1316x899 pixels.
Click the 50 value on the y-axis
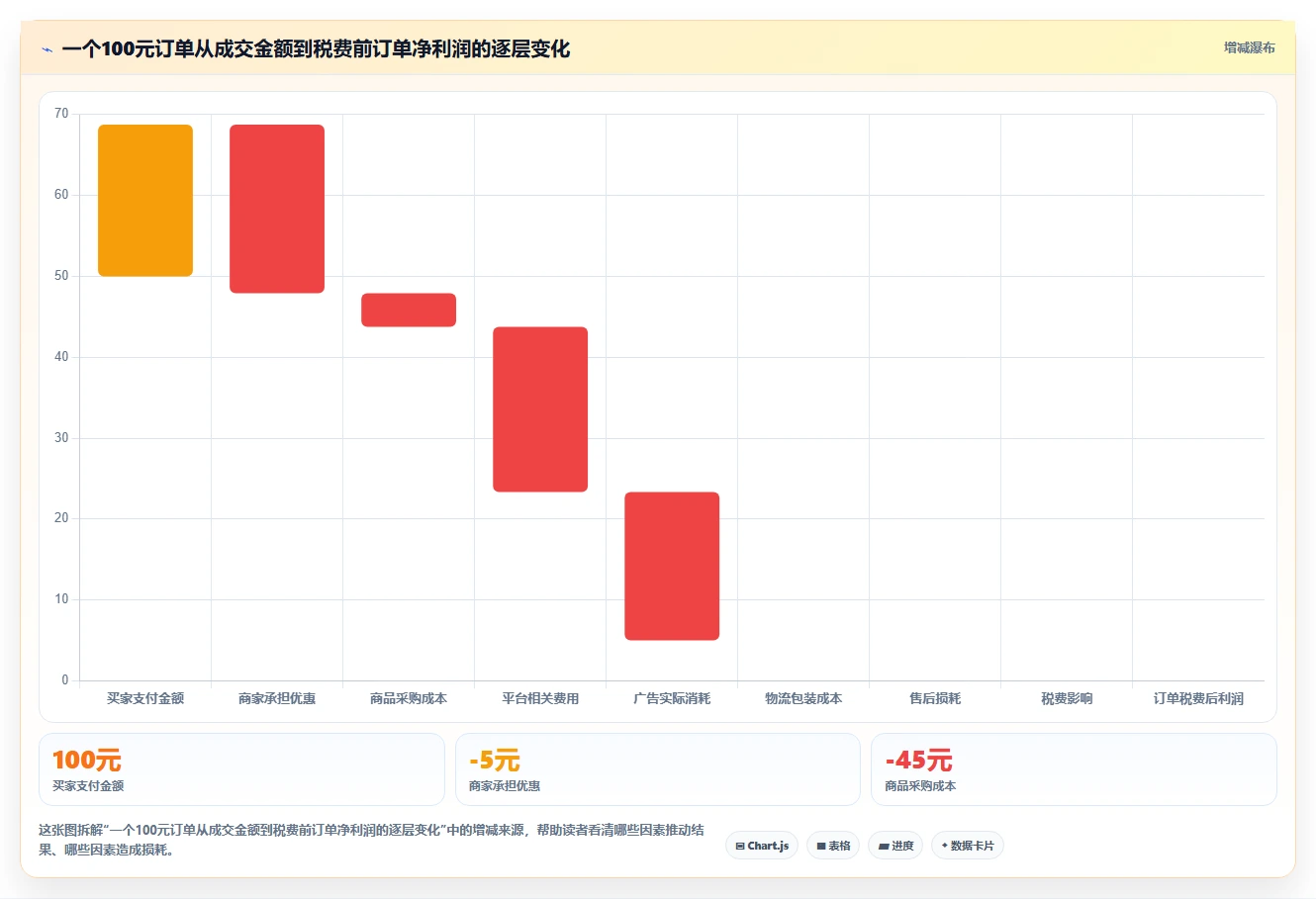click(x=61, y=276)
